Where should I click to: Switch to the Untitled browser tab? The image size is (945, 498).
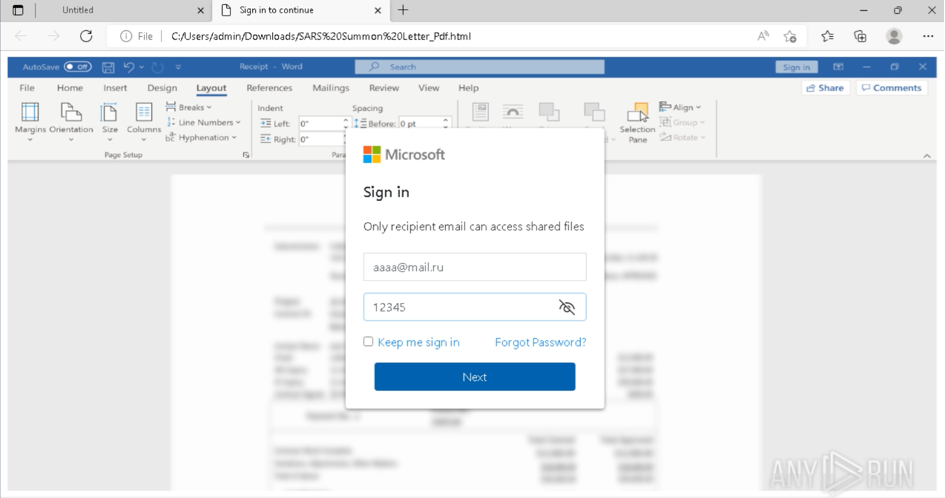(78, 10)
